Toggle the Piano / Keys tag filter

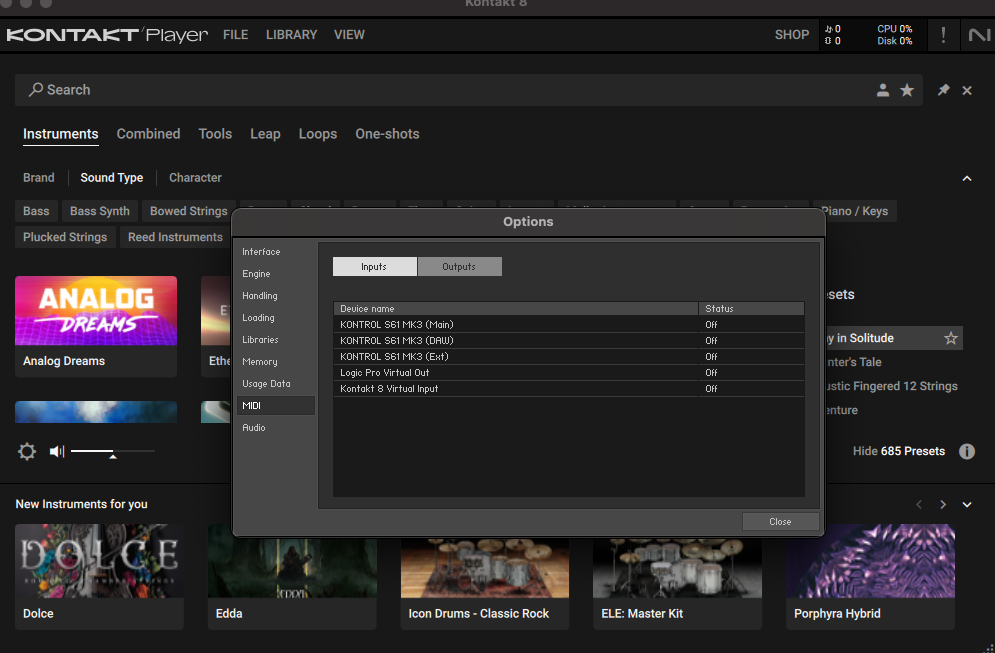pyautogui.click(x=855, y=211)
